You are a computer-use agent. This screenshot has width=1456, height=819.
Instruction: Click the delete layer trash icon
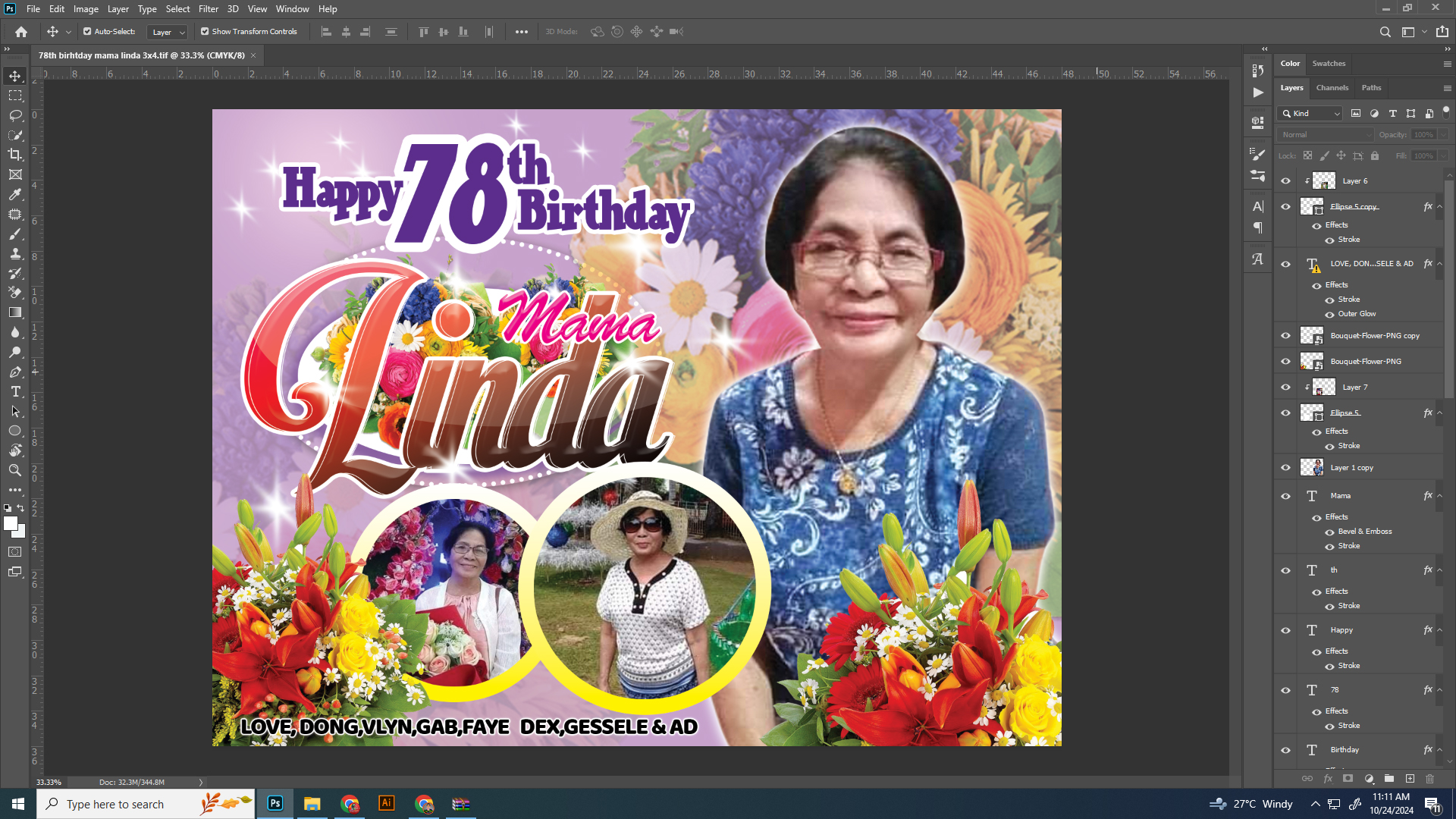[1429, 779]
